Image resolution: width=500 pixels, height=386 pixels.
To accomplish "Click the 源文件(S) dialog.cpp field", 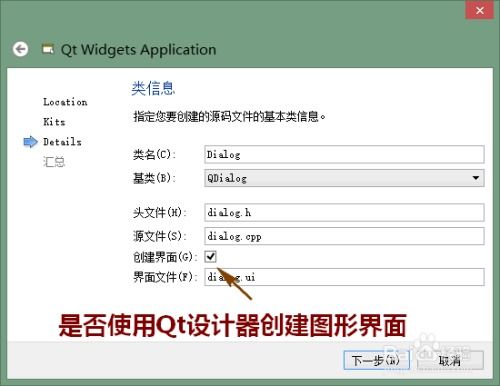I will click(x=344, y=236).
